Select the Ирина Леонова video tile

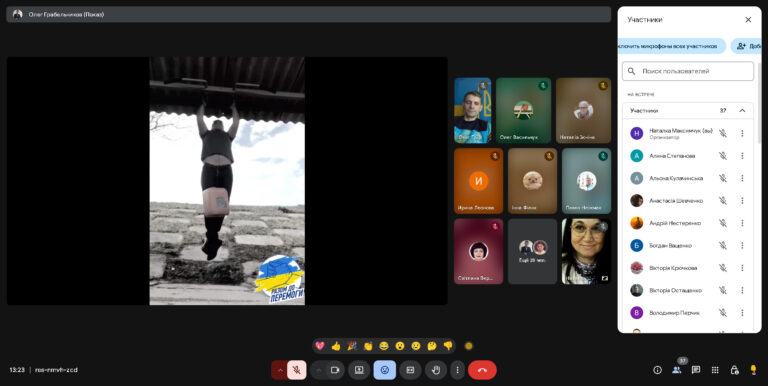tap(478, 181)
